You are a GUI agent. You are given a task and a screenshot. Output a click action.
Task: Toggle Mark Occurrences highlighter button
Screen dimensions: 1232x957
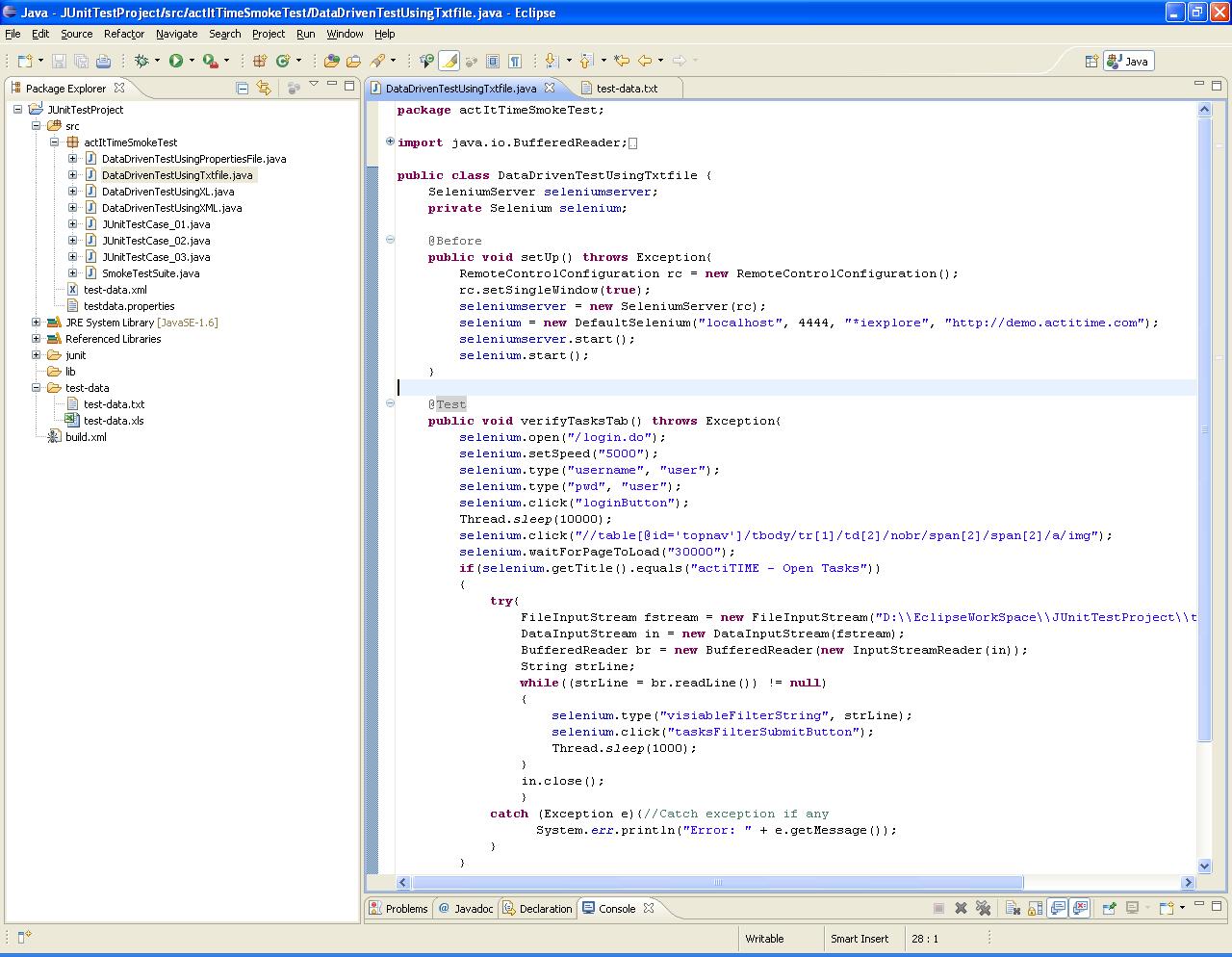click(449, 61)
